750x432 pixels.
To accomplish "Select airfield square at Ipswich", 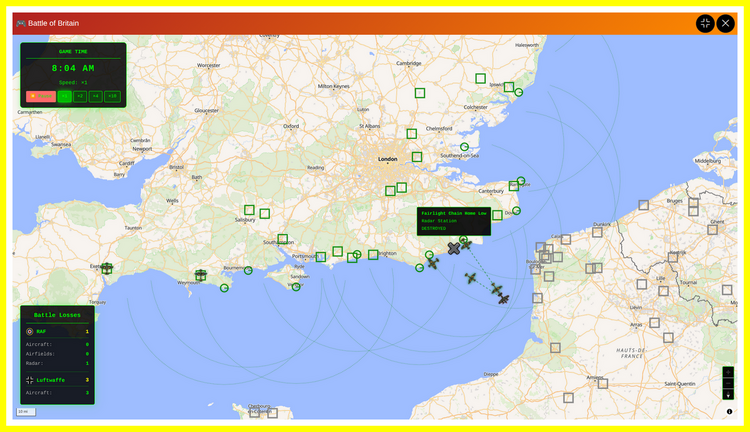I will point(509,87).
